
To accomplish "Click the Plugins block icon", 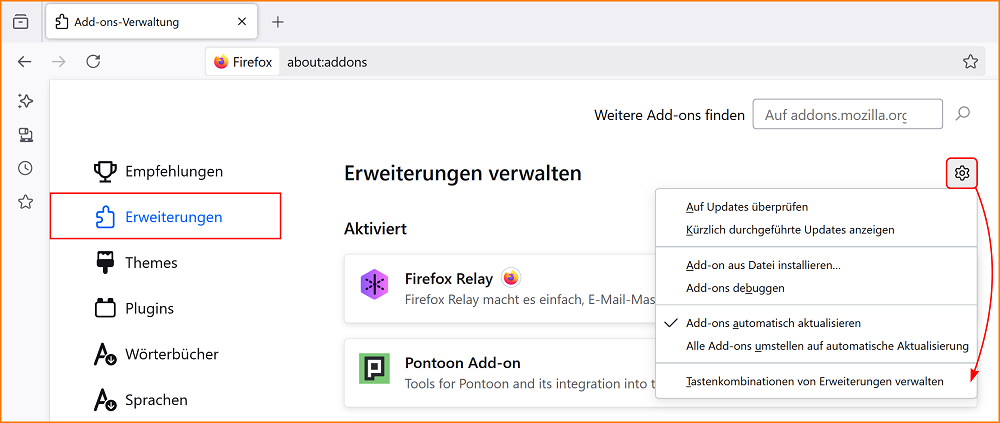I will 105,309.
